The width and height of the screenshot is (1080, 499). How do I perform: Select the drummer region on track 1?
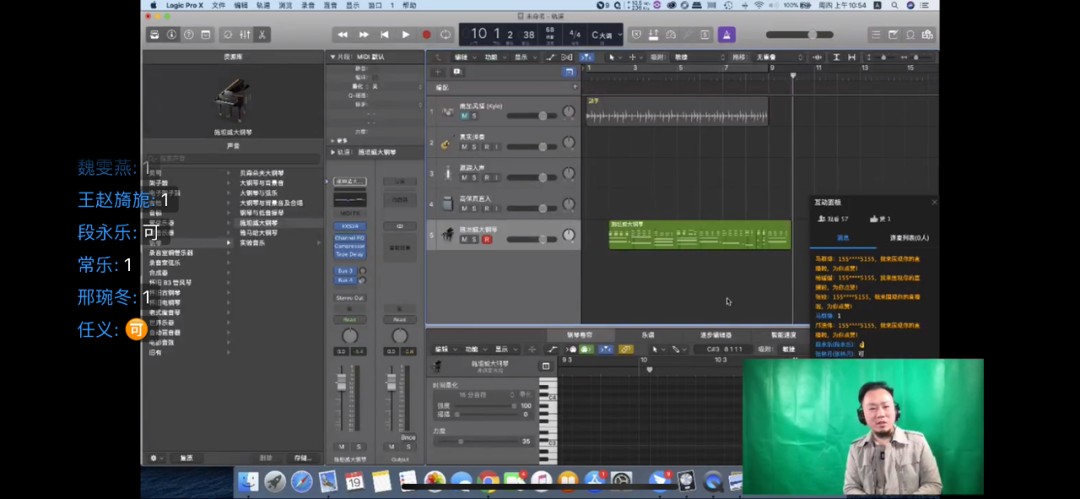pos(677,111)
